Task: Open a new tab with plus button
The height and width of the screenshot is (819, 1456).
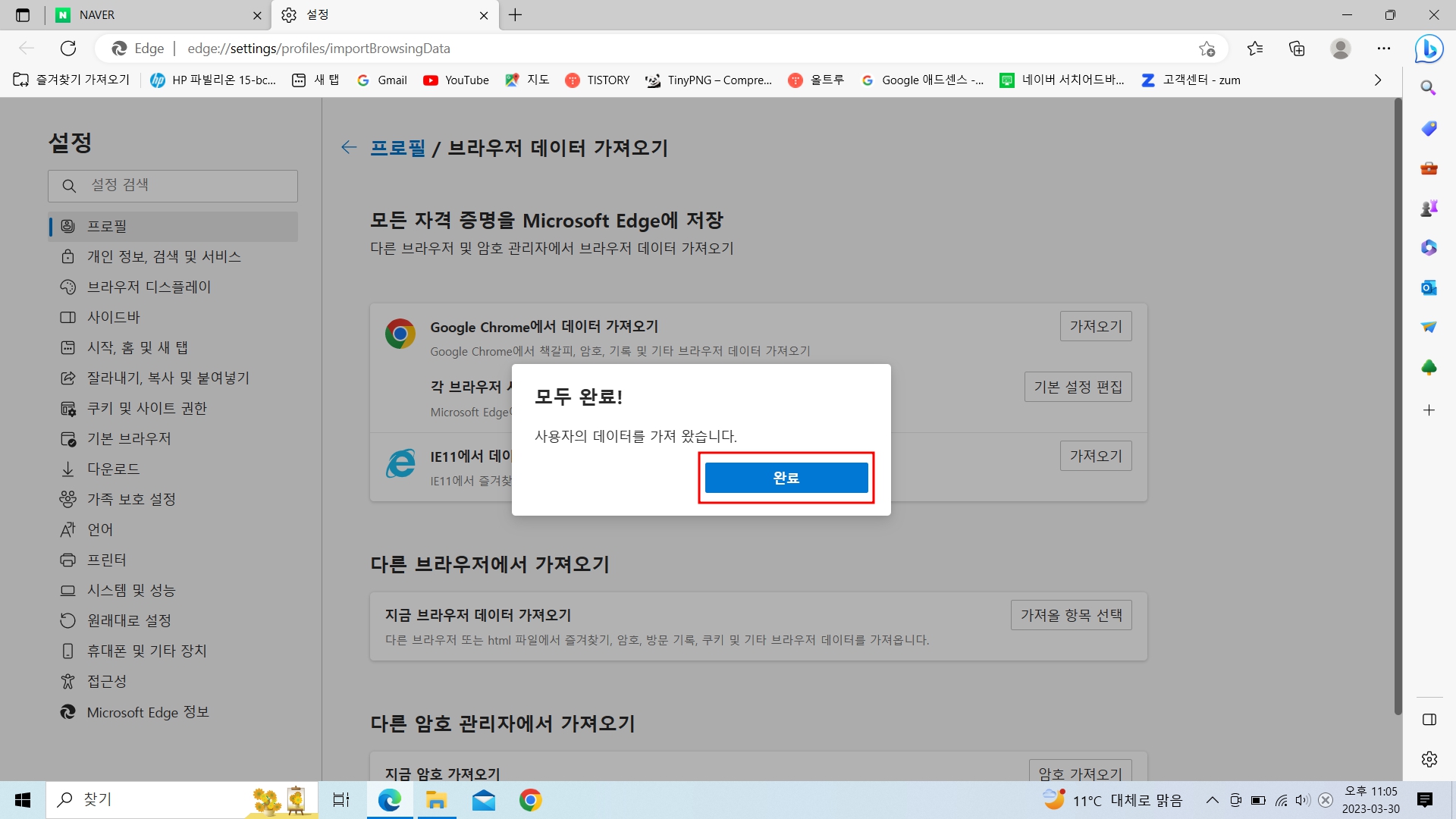Action: point(516,15)
